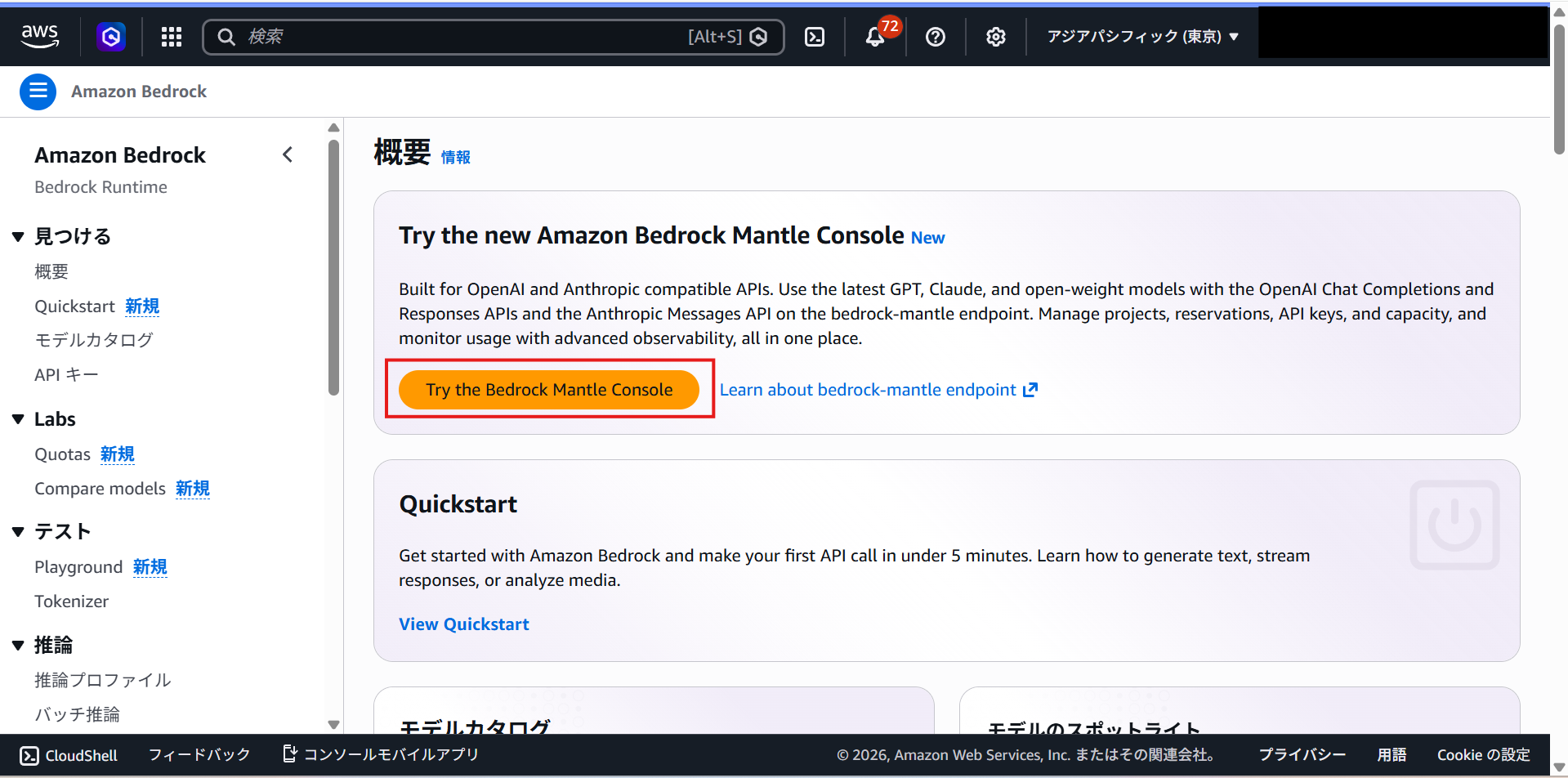Open 推論プロファイル in the sidebar
The image size is (1568, 778).
click(x=103, y=680)
